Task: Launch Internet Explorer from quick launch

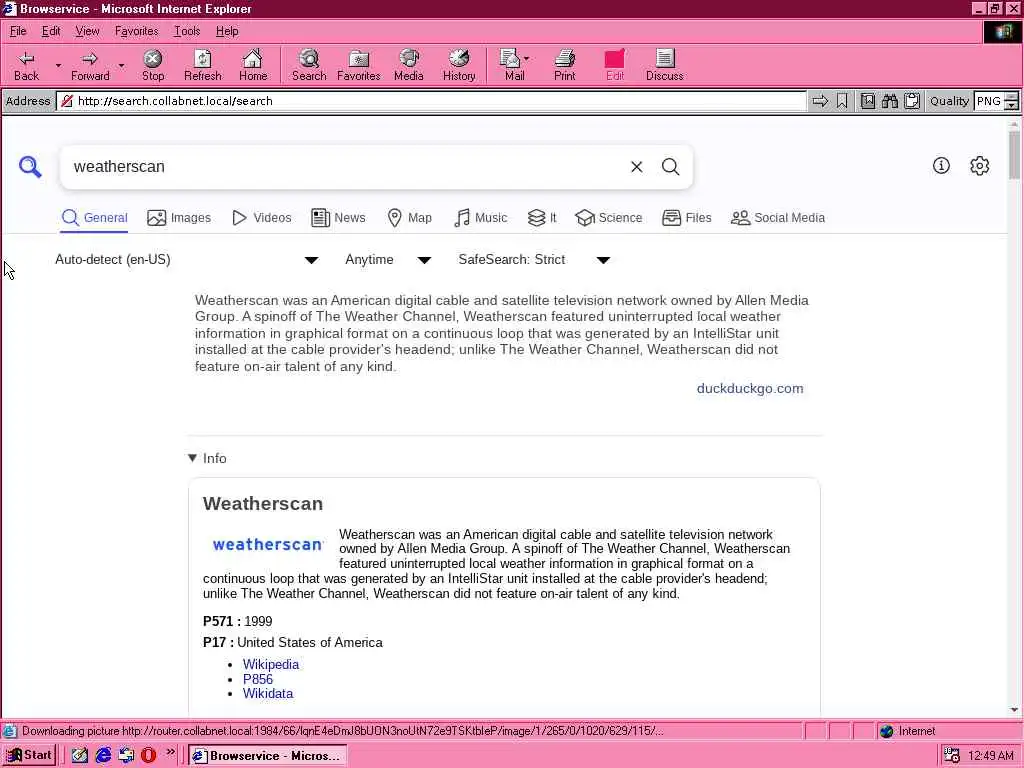Action: [103, 755]
